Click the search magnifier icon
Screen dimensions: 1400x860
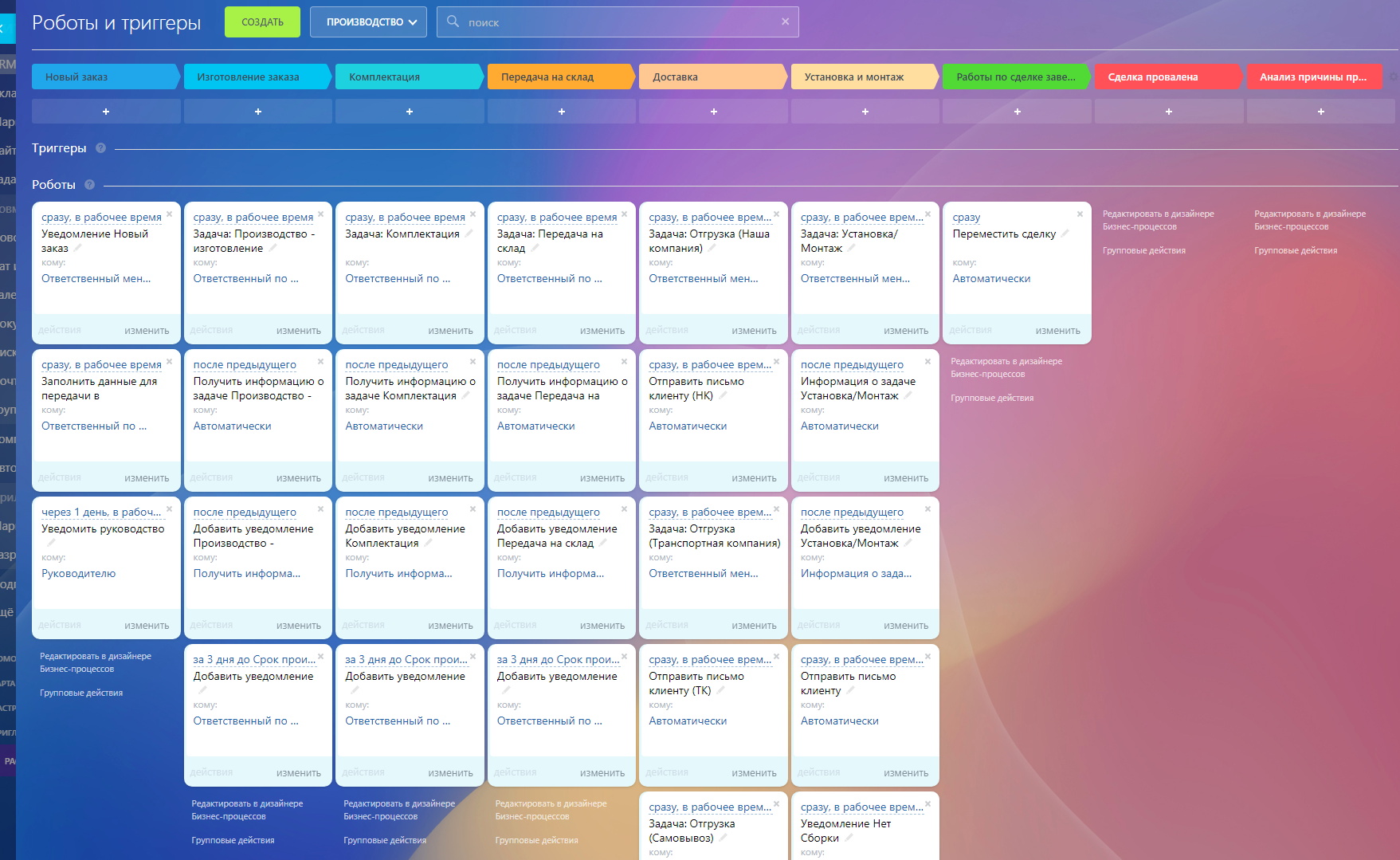click(453, 22)
